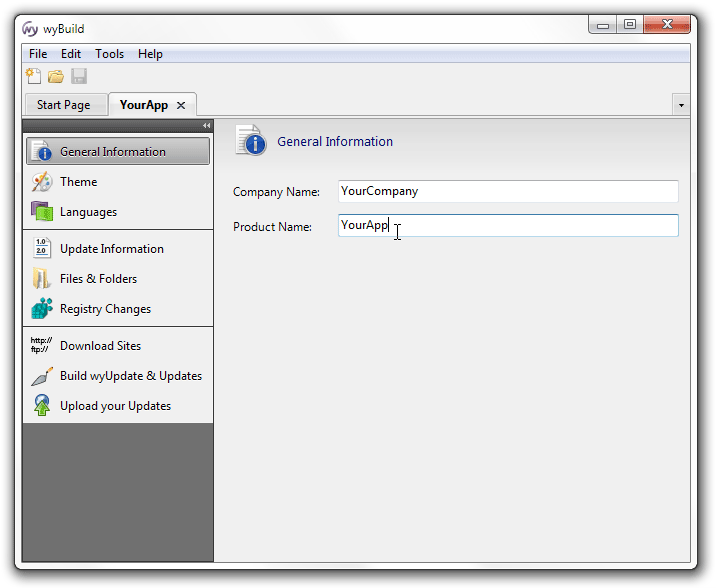Select the Theme palette icon
The width and height of the screenshot is (716, 588).
click(42, 182)
